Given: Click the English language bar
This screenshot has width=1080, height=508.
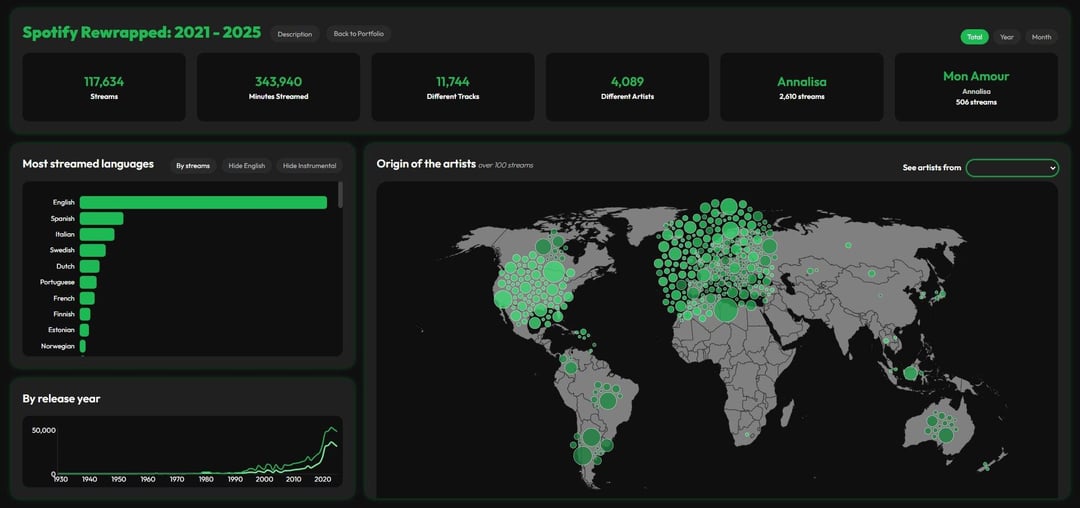Looking at the screenshot, I should [x=203, y=203].
